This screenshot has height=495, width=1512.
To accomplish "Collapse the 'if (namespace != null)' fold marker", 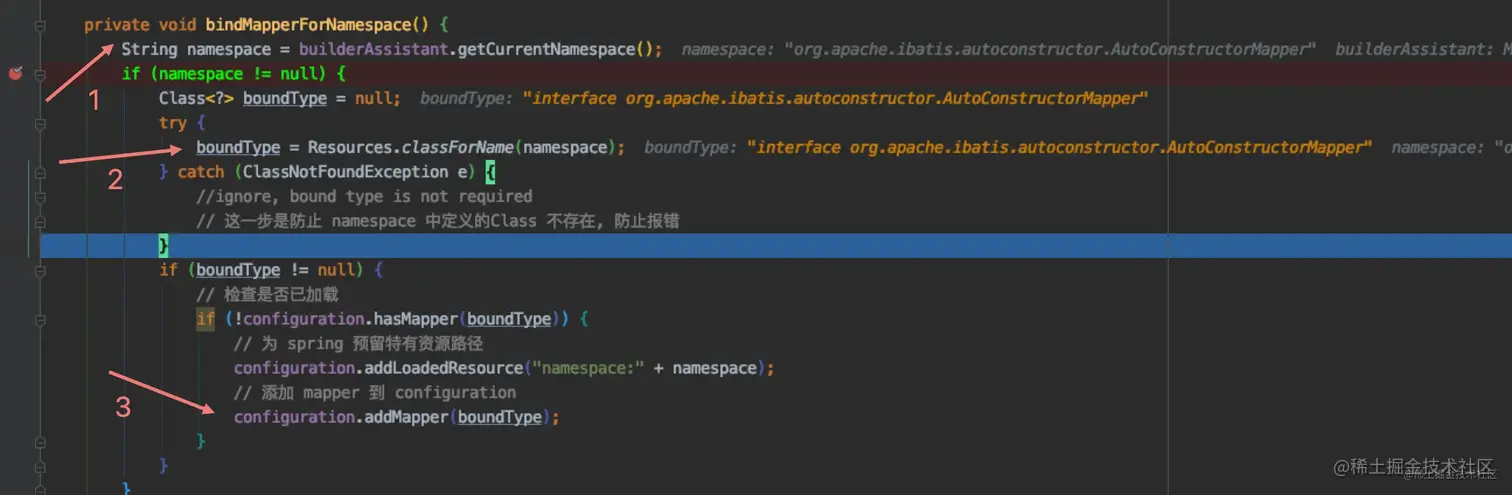I will pyautogui.click(x=40, y=74).
